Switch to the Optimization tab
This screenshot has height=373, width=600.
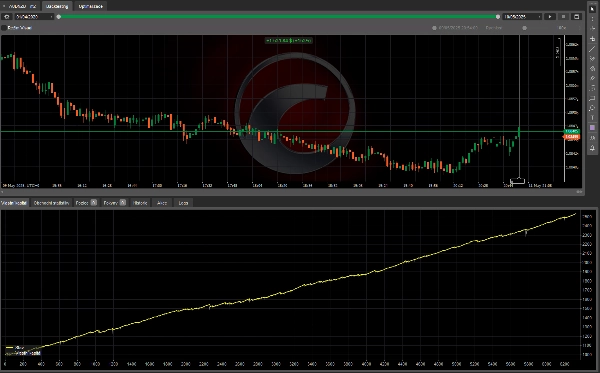[x=91, y=7]
